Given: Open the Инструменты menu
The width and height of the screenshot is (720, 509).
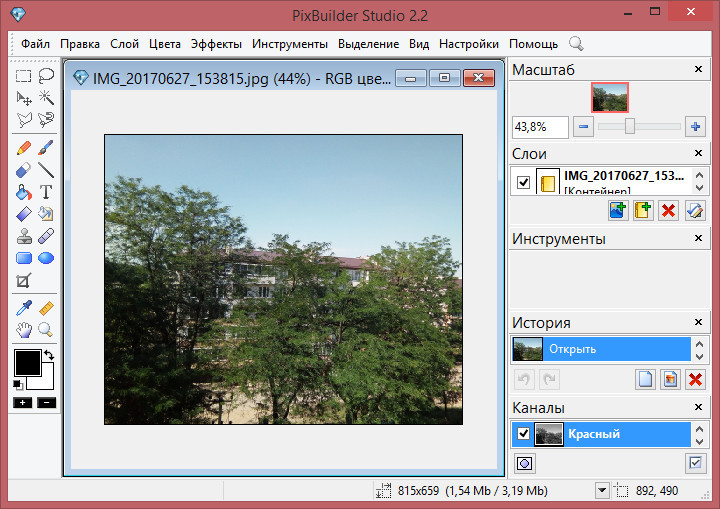Looking at the screenshot, I should [290, 44].
